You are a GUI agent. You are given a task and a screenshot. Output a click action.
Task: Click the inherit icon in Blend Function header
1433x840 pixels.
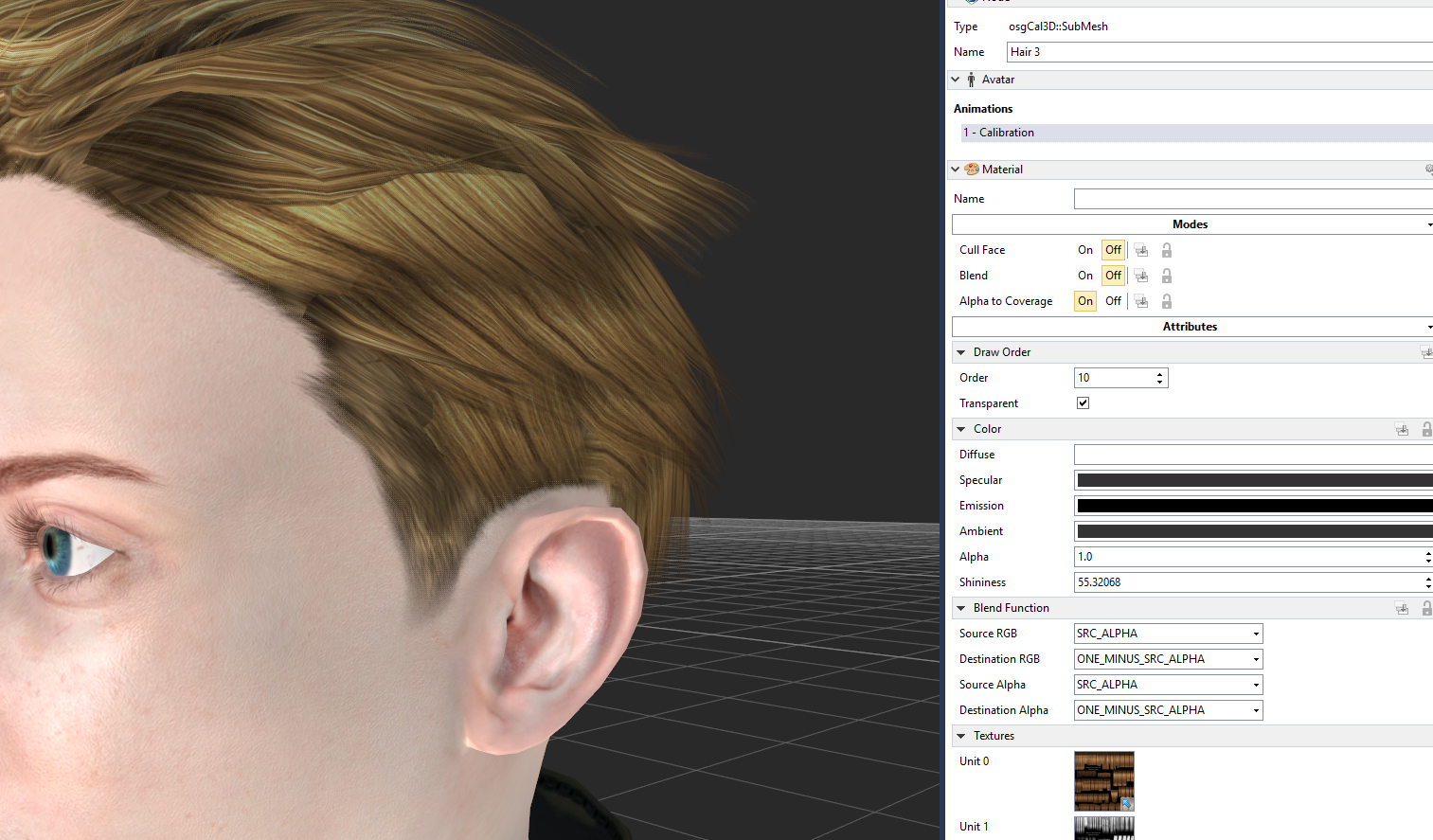pos(1402,608)
